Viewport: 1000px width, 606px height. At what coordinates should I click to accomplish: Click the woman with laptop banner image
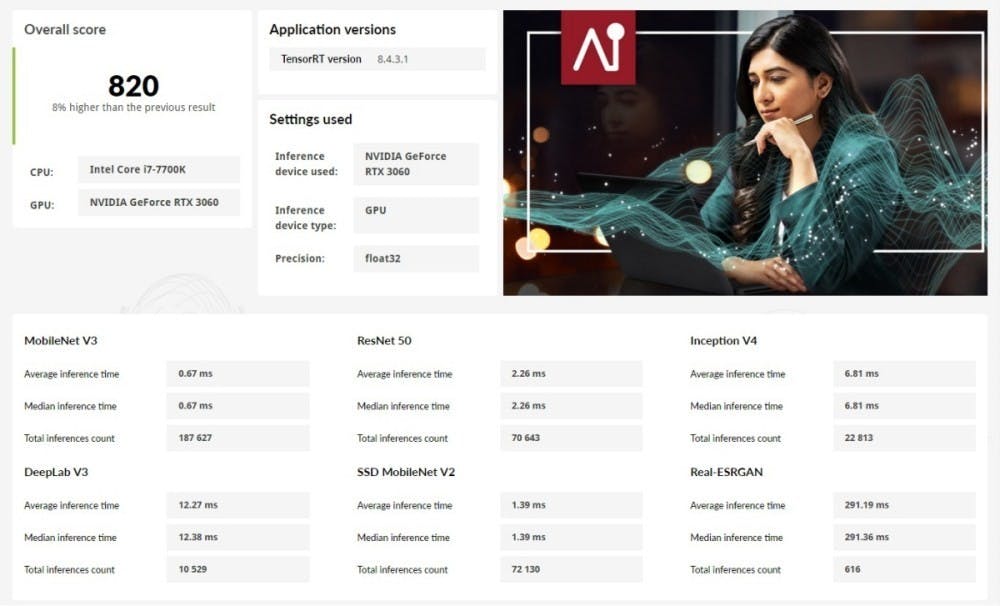(x=745, y=152)
